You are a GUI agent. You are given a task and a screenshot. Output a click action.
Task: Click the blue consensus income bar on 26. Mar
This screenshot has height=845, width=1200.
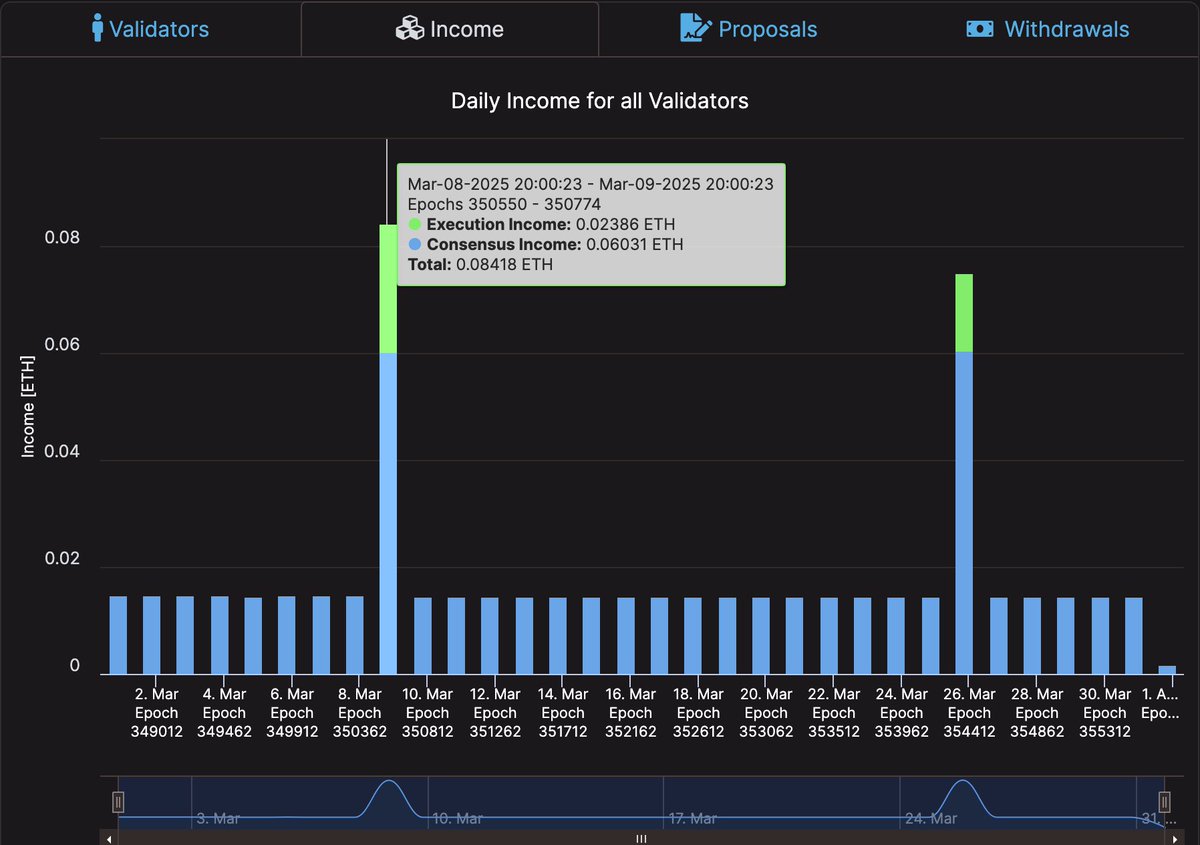pyautogui.click(x=964, y=512)
